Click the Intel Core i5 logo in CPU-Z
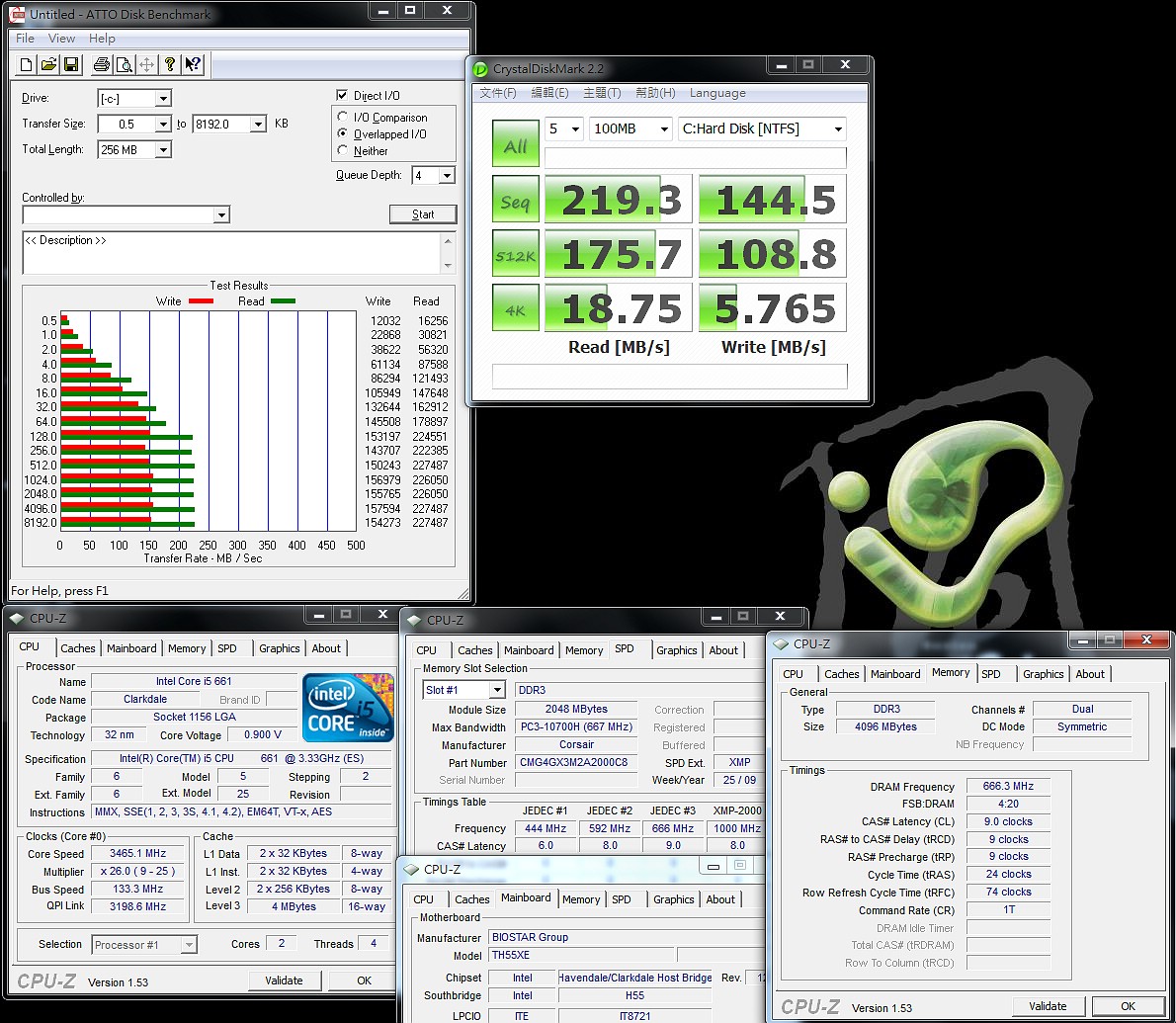 pos(348,708)
